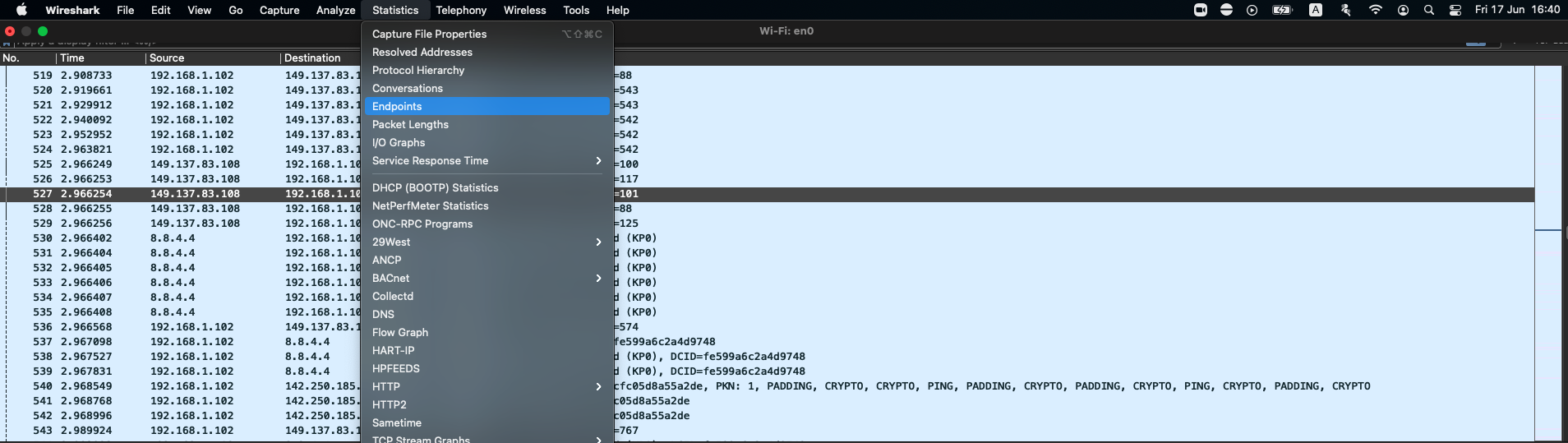Image resolution: width=1568 pixels, height=443 pixels.
Task: Choose Endpoints from Statistics menu
Action: coord(487,106)
